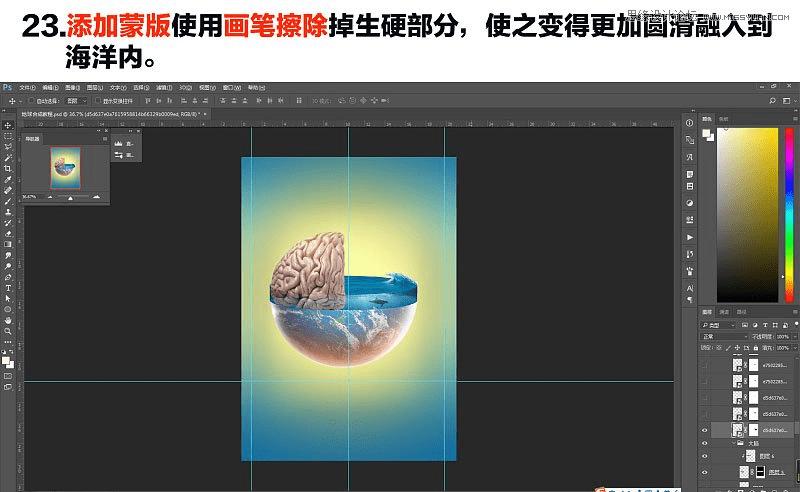The image size is (800, 492).
Task: Open the blend mode 正常 dropdown
Action: (x=724, y=337)
